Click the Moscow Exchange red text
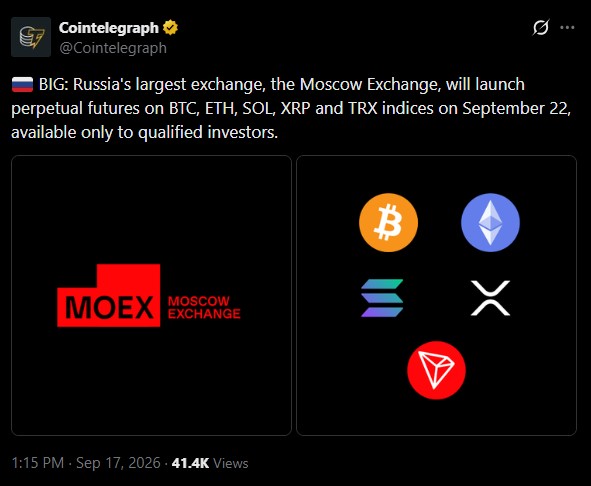This screenshot has width=591, height=486. (204, 307)
